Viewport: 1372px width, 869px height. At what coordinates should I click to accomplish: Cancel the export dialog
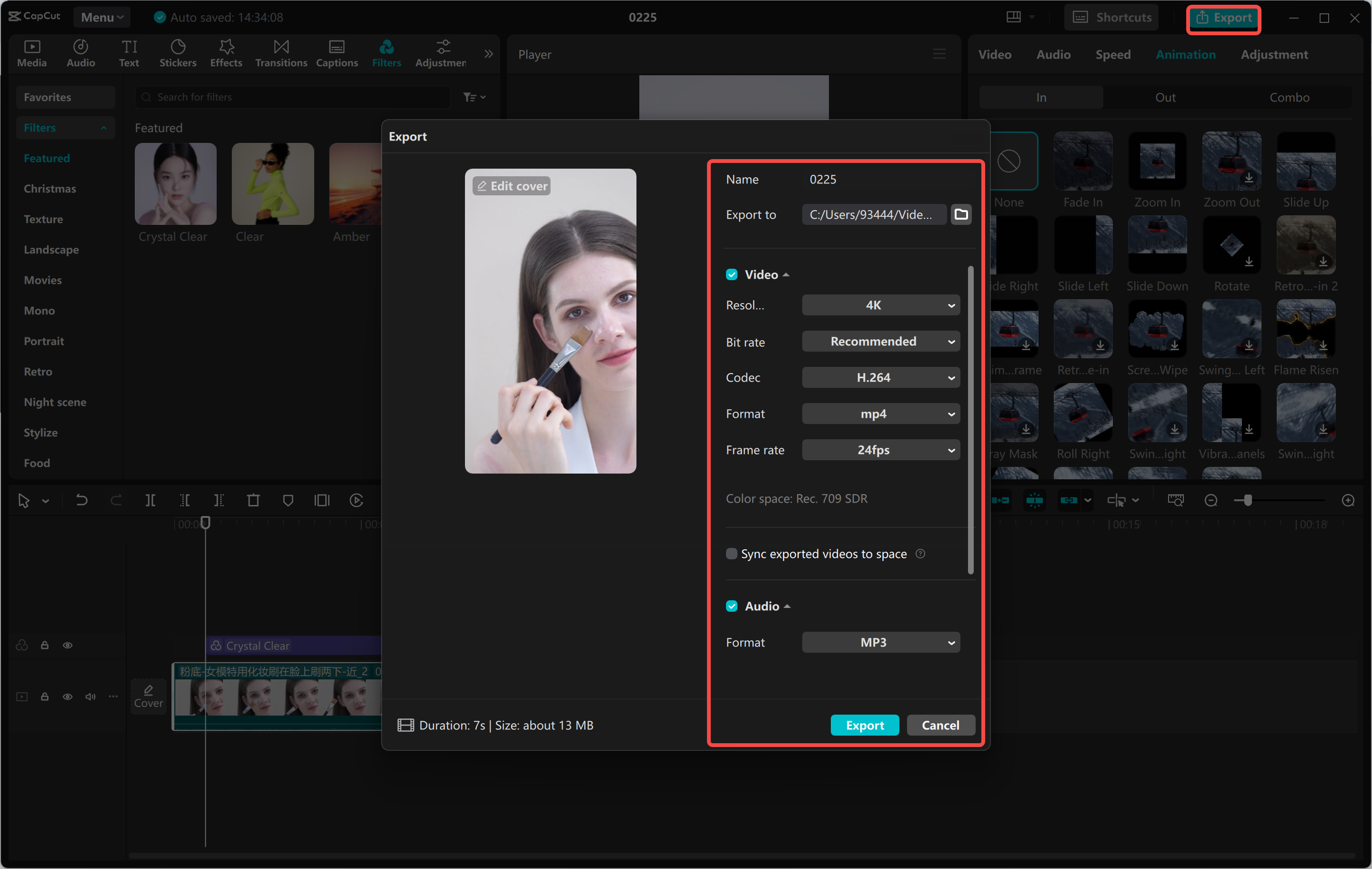click(940, 725)
